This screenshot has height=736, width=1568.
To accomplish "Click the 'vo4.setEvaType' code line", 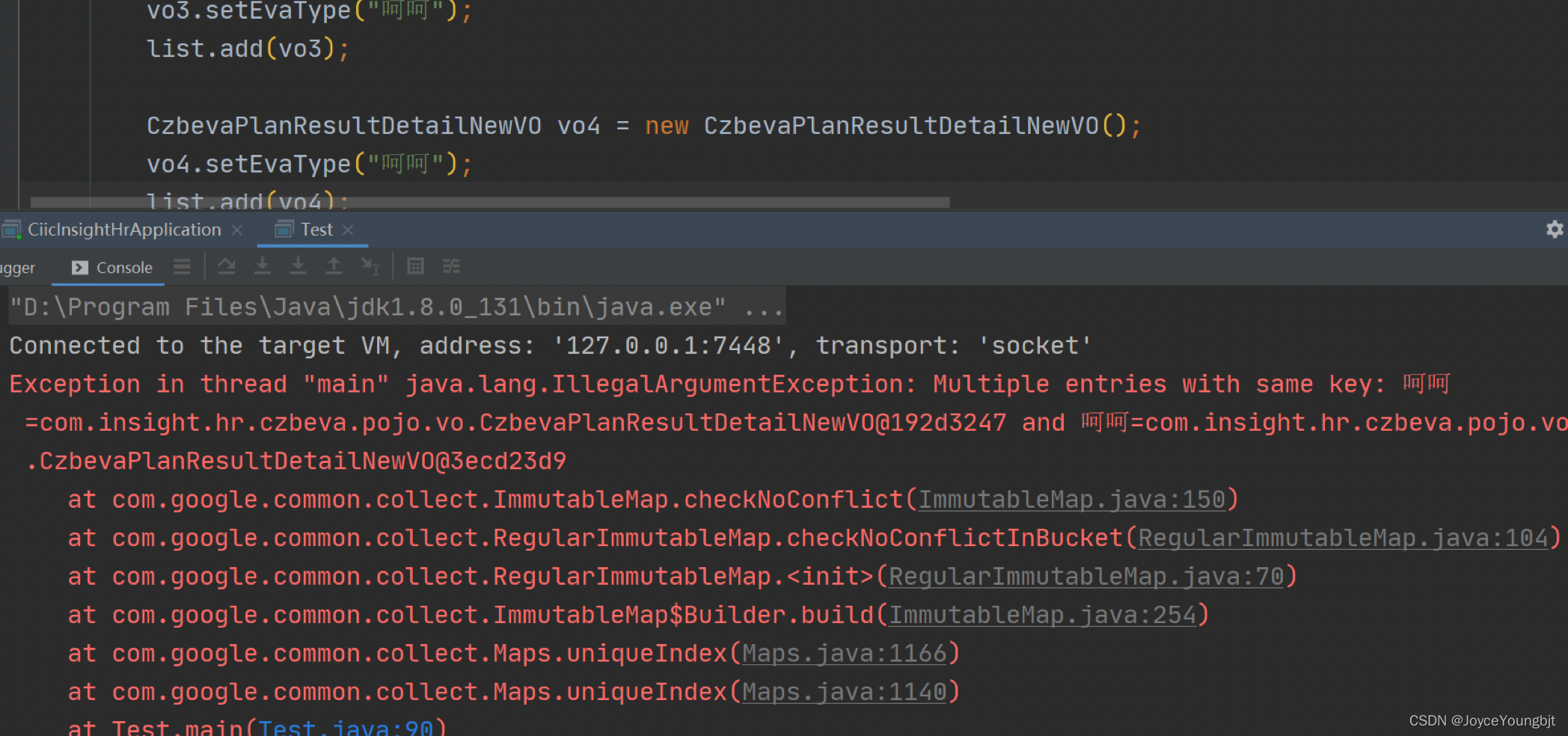I will [x=309, y=164].
